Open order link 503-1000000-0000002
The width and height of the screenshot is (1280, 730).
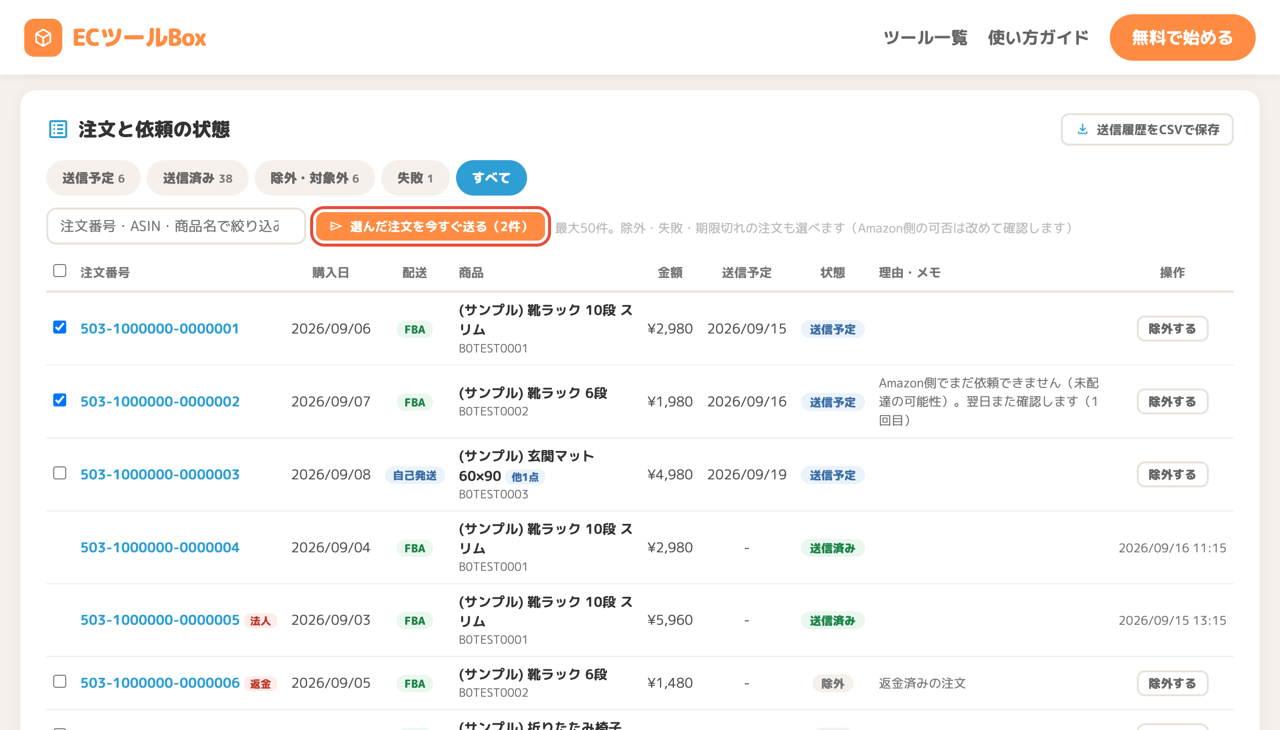[x=160, y=401]
